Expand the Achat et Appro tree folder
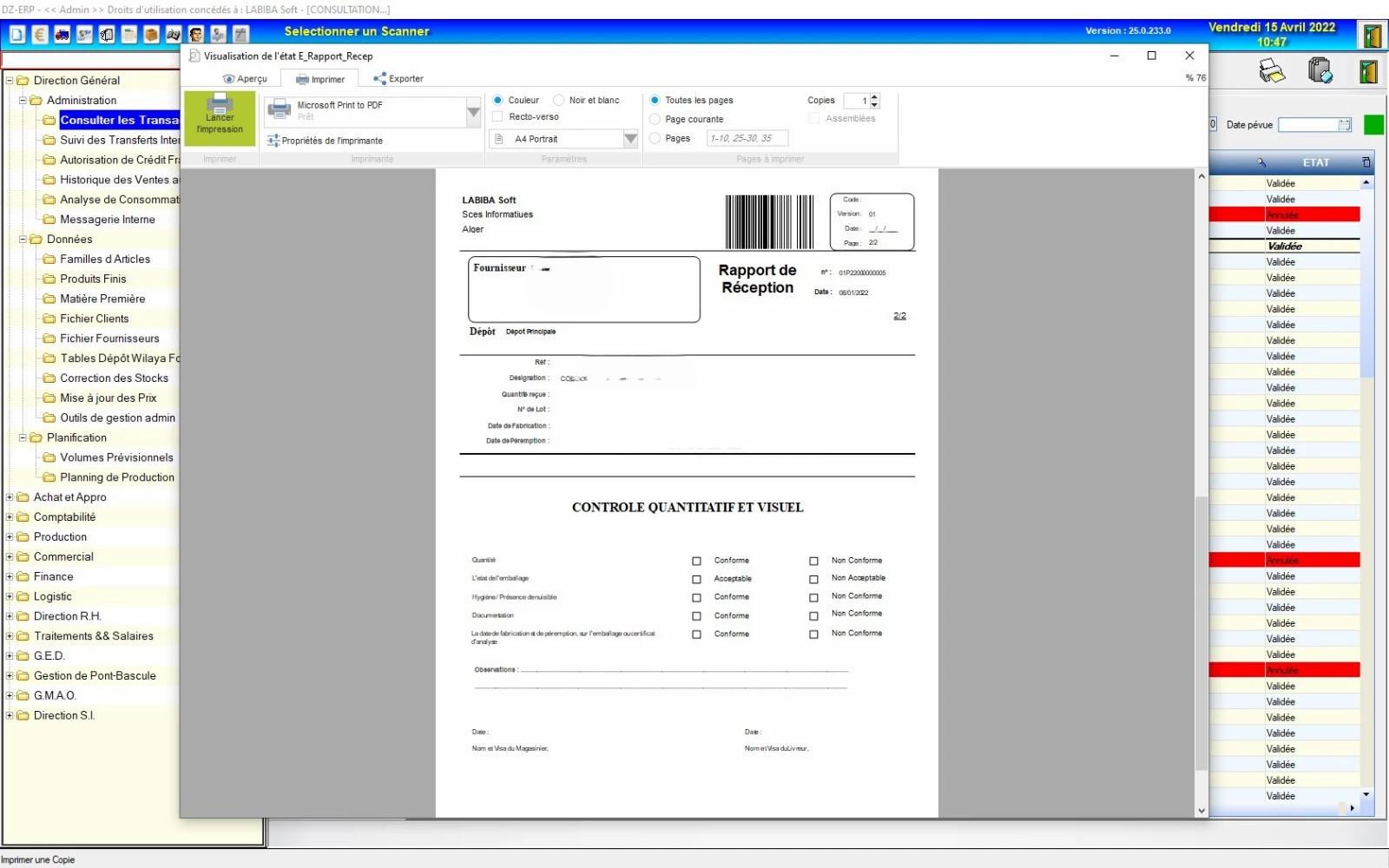The image size is (1389, 868). [10, 497]
